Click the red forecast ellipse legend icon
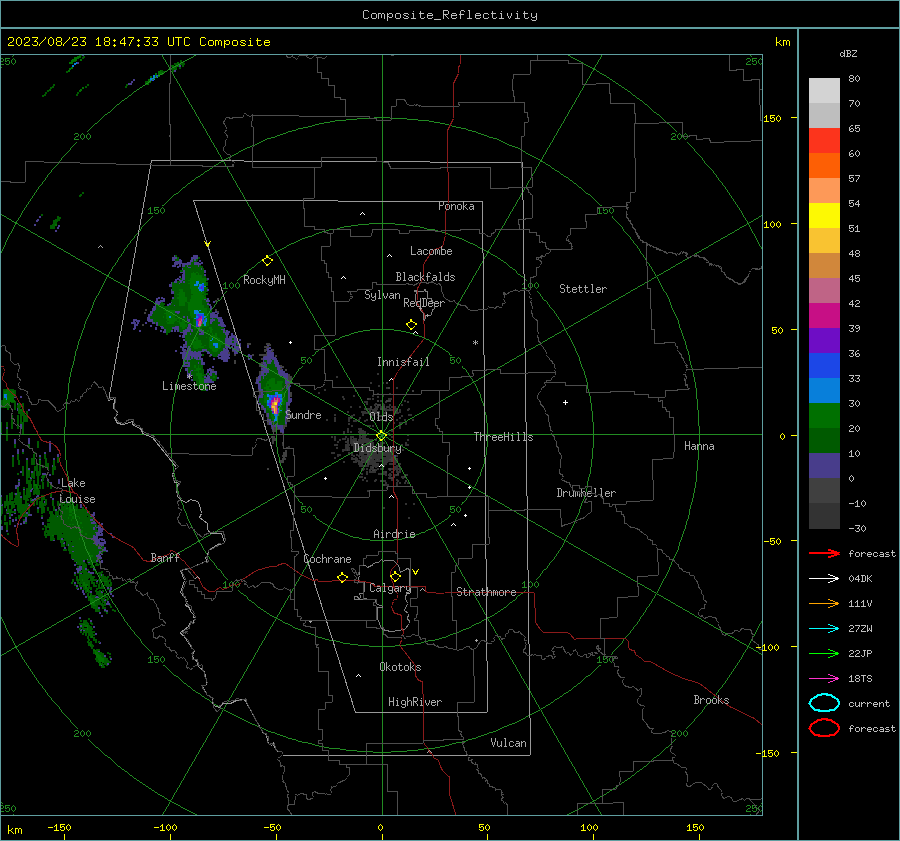This screenshot has width=900, height=841. pyautogui.click(x=824, y=728)
